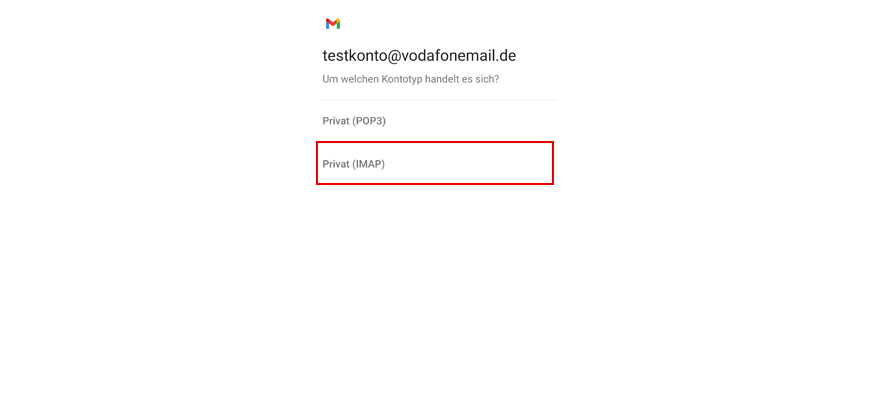The height and width of the screenshot is (400, 879).
Task: Click the testkonto@vodafonemail.de address heading
Action: tap(419, 56)
